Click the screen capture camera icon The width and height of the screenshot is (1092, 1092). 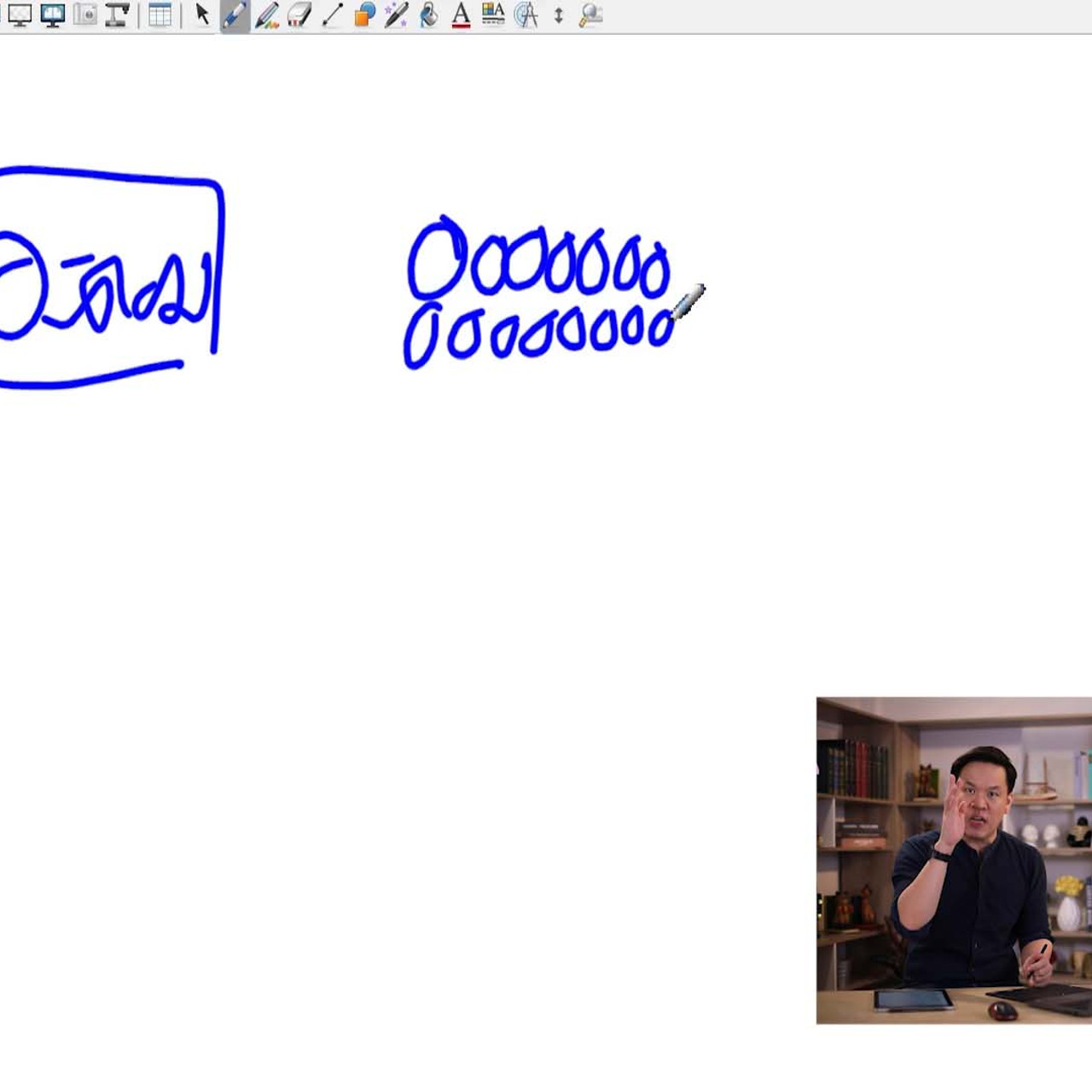[x=85, y=15]
